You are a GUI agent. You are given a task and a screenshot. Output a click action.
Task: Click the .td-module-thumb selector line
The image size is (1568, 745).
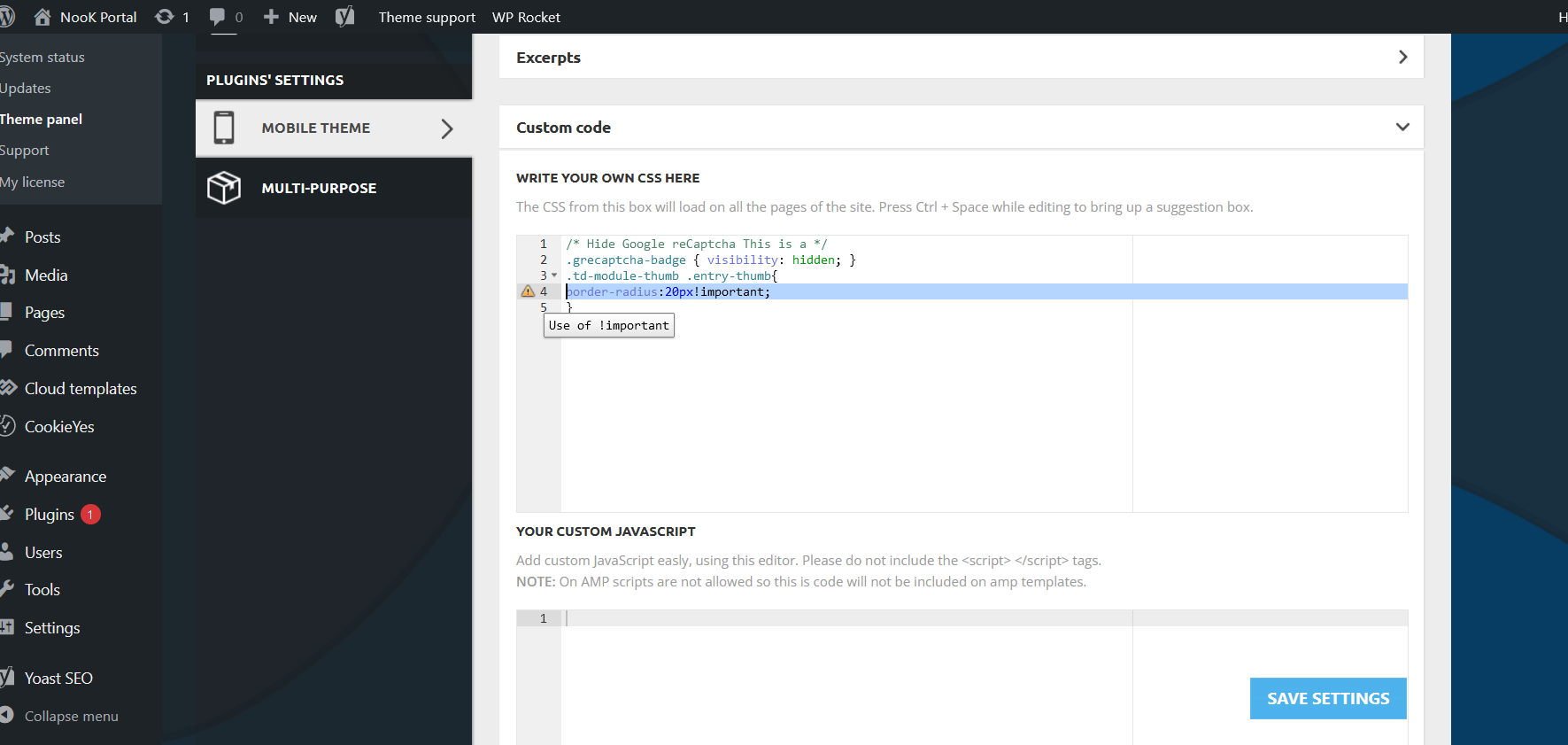click(672, 275)
